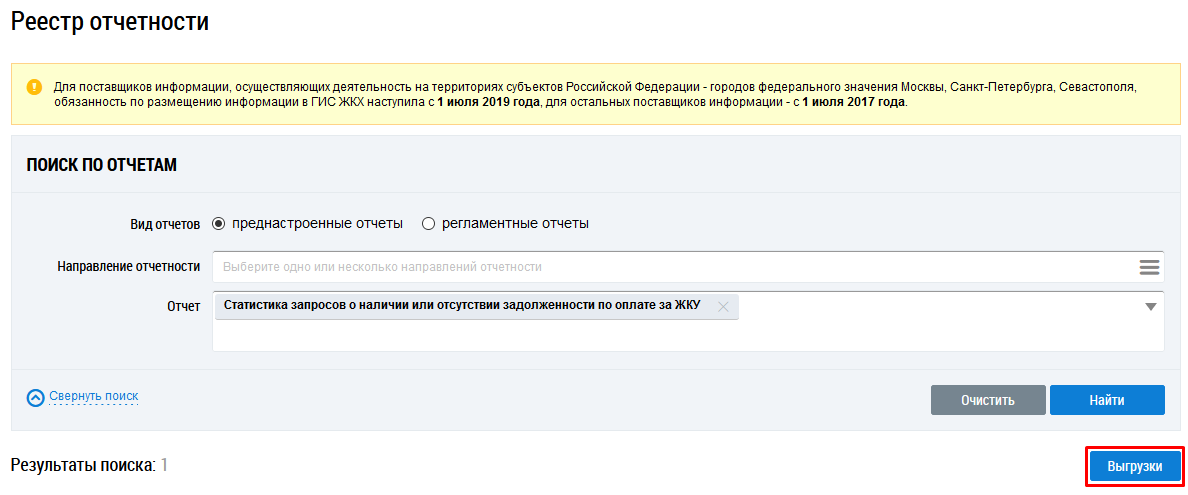This screenshot has width=1188, height=495.
Task: Click the circular chevron collapse search icon
Action: 36,398
